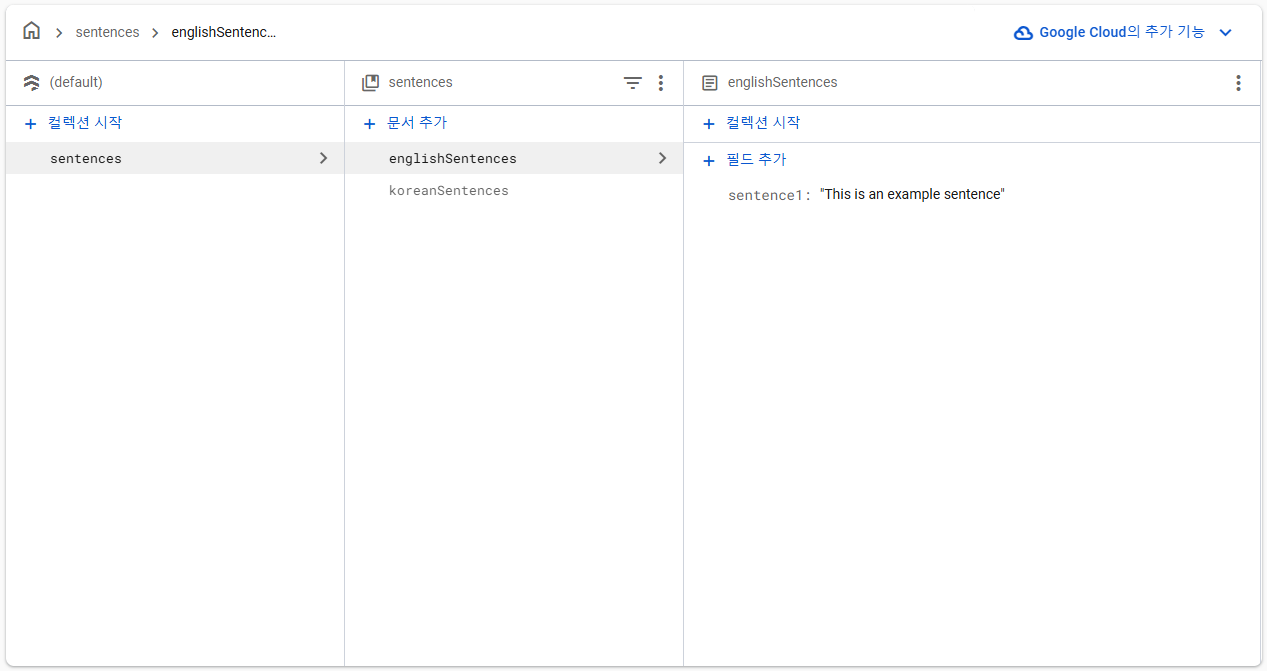
Task: Click the englishSentences document icon in header
Action: tap(710, 83)
